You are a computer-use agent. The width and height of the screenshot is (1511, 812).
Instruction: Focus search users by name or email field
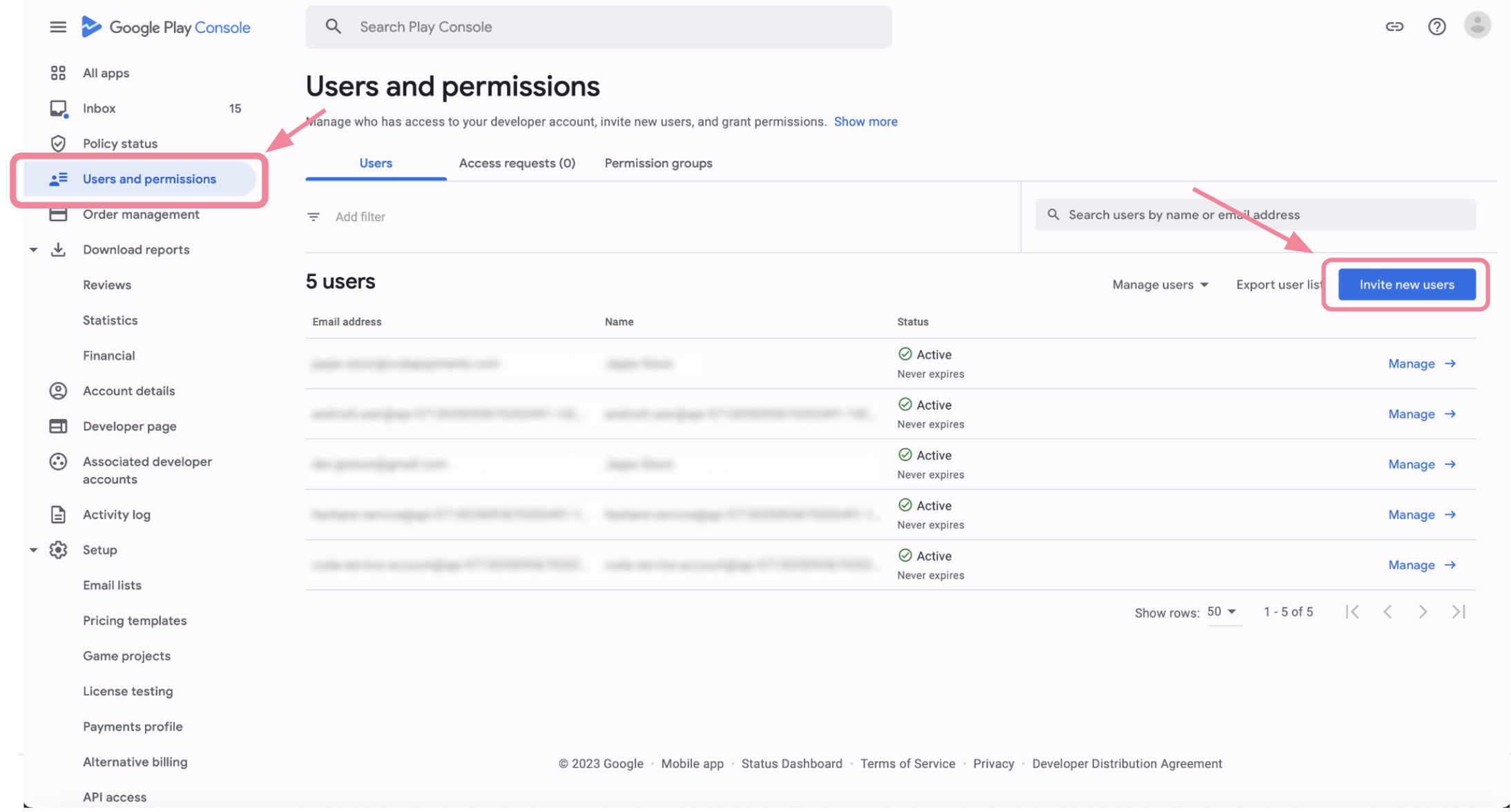point(1255,215)
